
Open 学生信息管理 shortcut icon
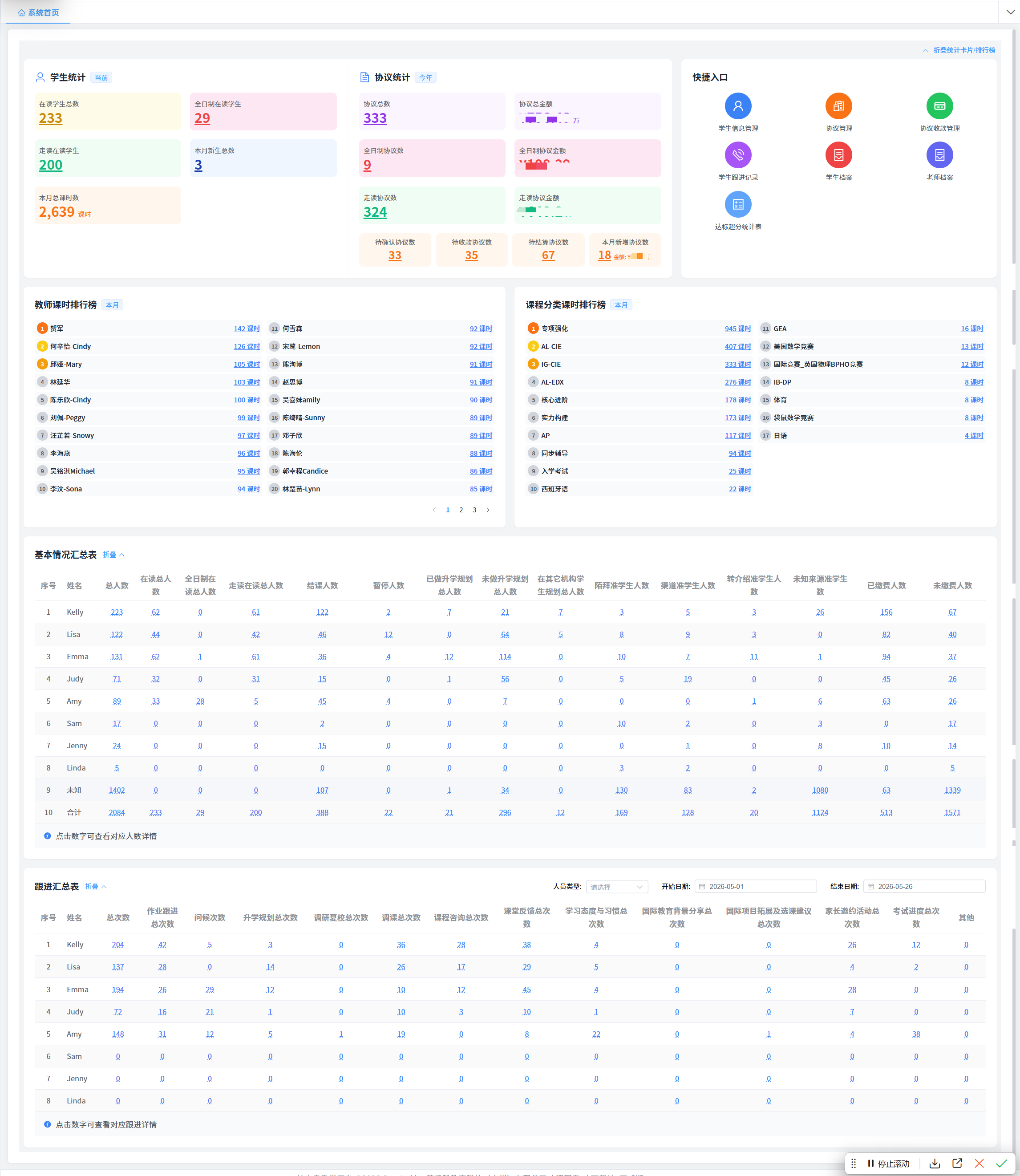point(738,106)
